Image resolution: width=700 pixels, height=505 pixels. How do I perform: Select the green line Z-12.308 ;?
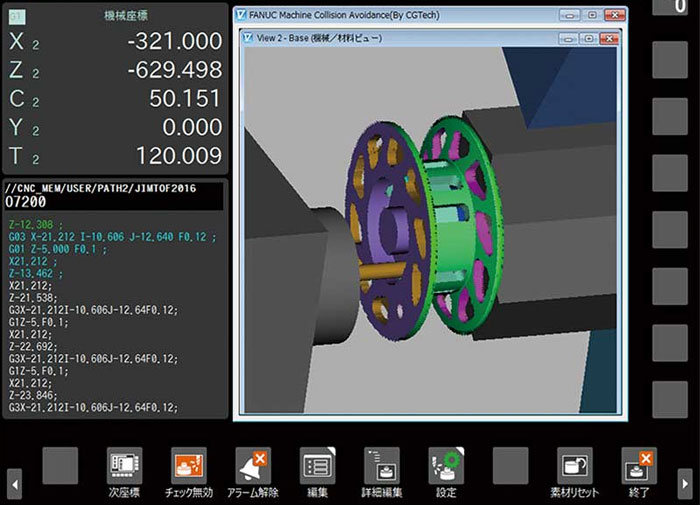tap(36, 225)
